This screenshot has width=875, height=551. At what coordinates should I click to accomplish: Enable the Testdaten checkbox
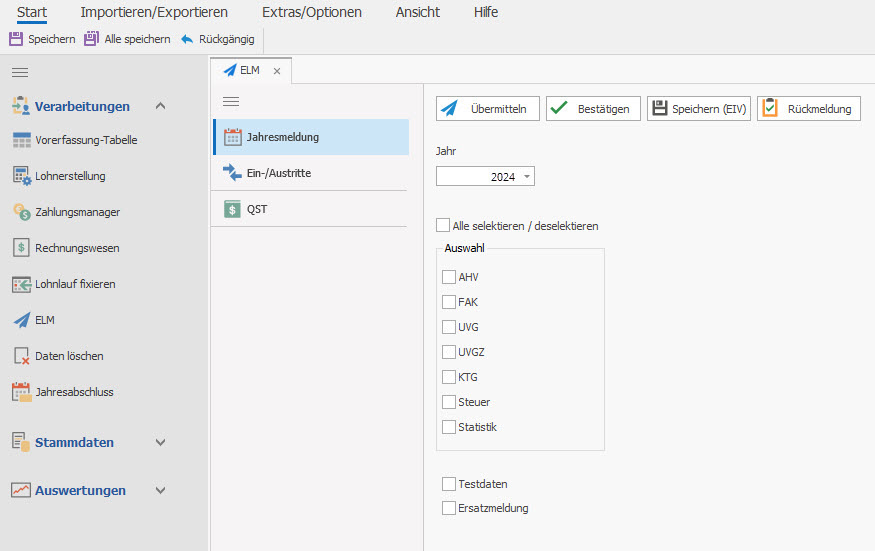coord(449,484)
